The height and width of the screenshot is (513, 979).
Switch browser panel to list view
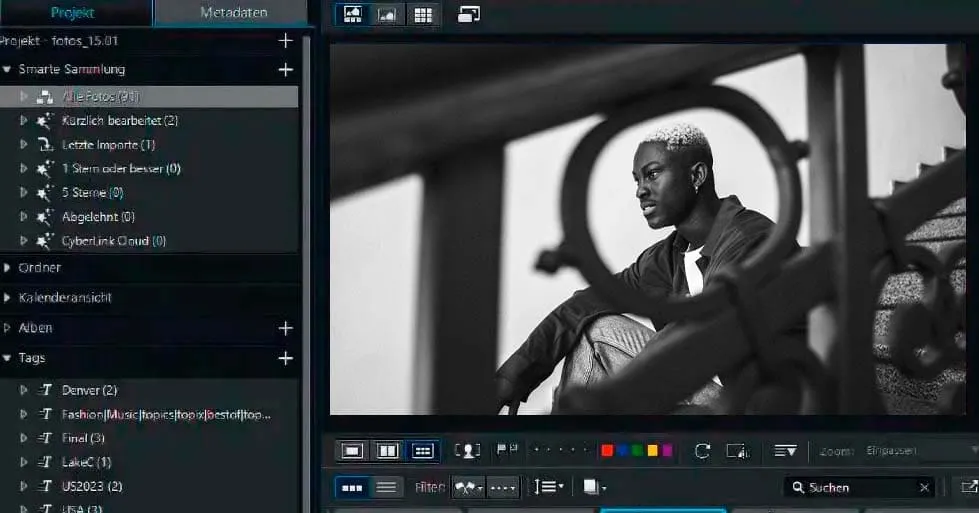tap(387, 487)
